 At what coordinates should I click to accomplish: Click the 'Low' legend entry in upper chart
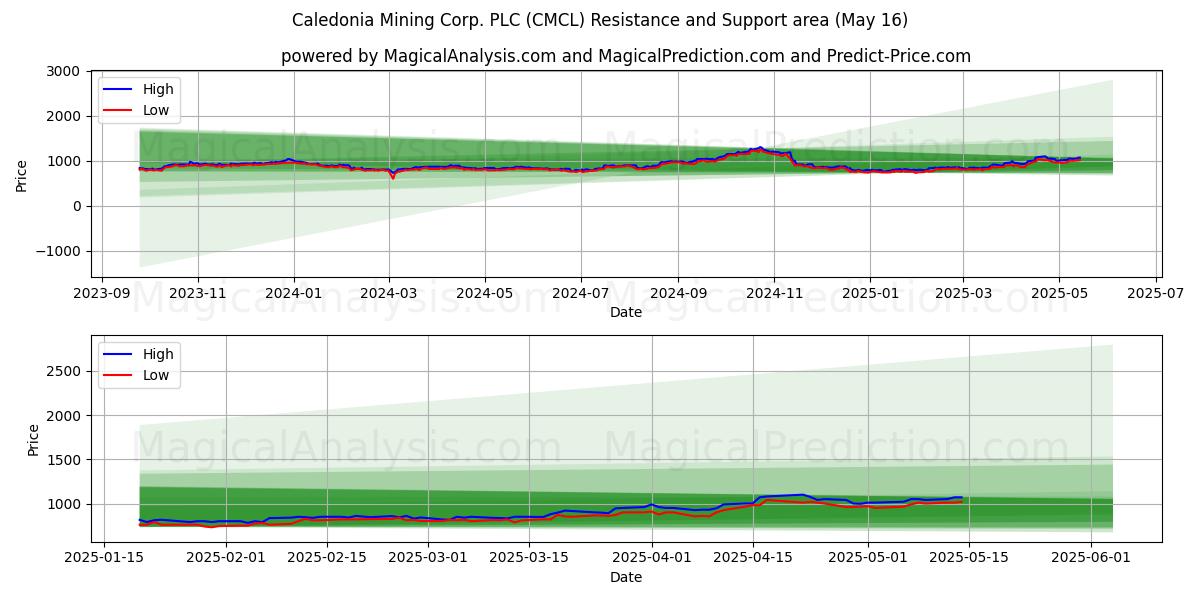click(x=156, y=110)
